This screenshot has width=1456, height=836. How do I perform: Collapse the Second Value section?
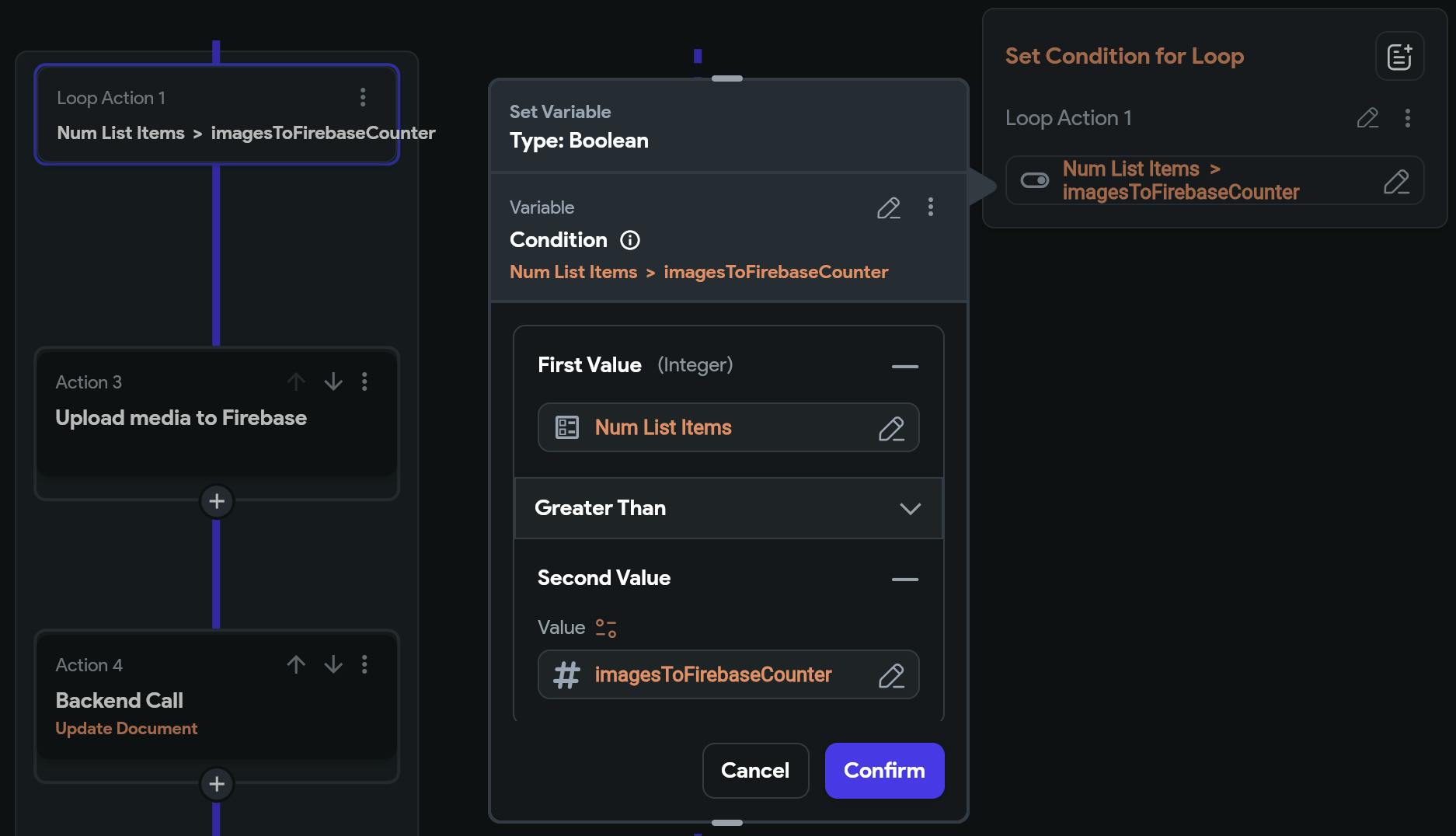click(904, 579)
